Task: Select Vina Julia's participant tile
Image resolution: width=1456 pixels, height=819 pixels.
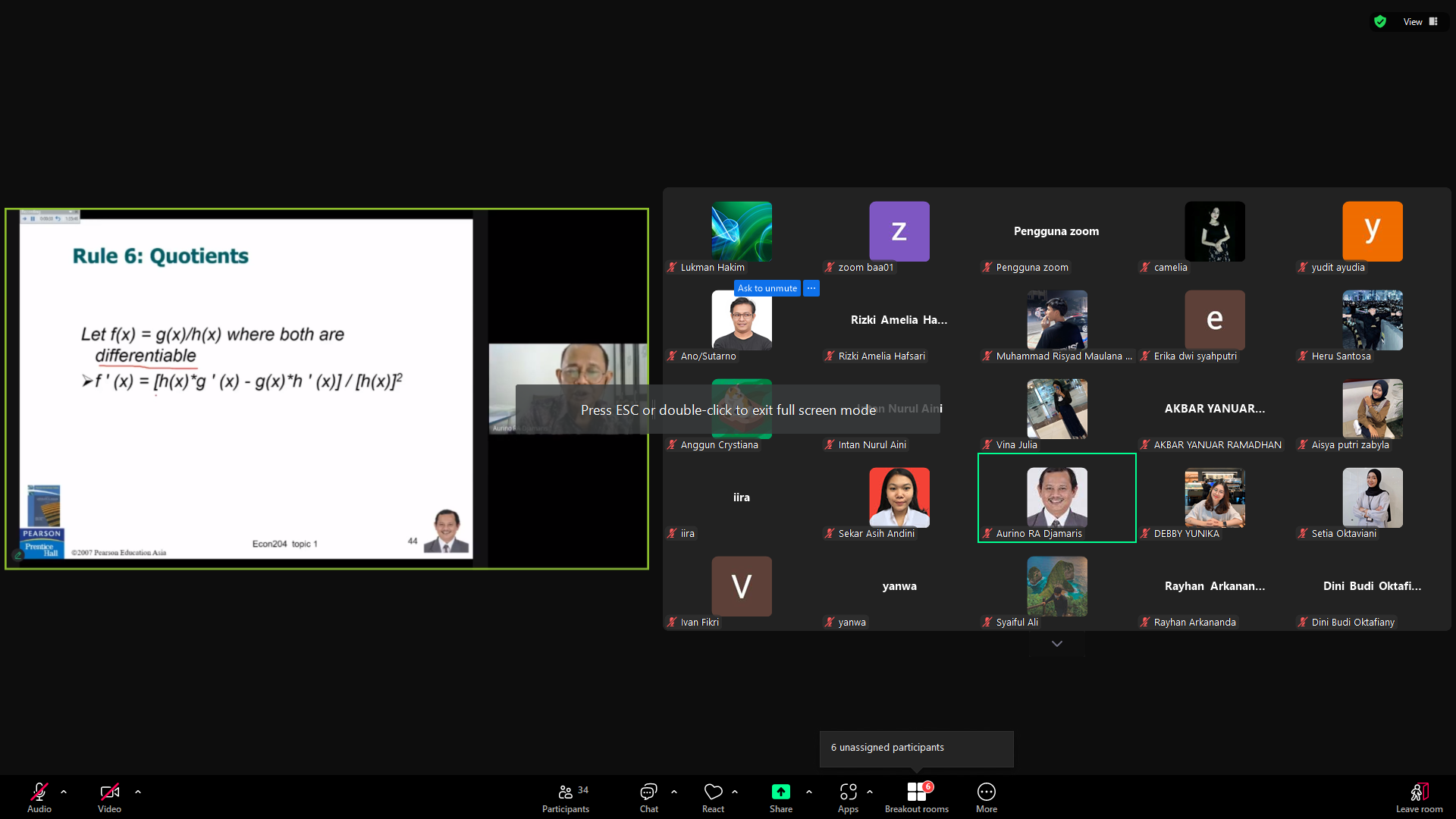Action: [x=1057, y=409]
